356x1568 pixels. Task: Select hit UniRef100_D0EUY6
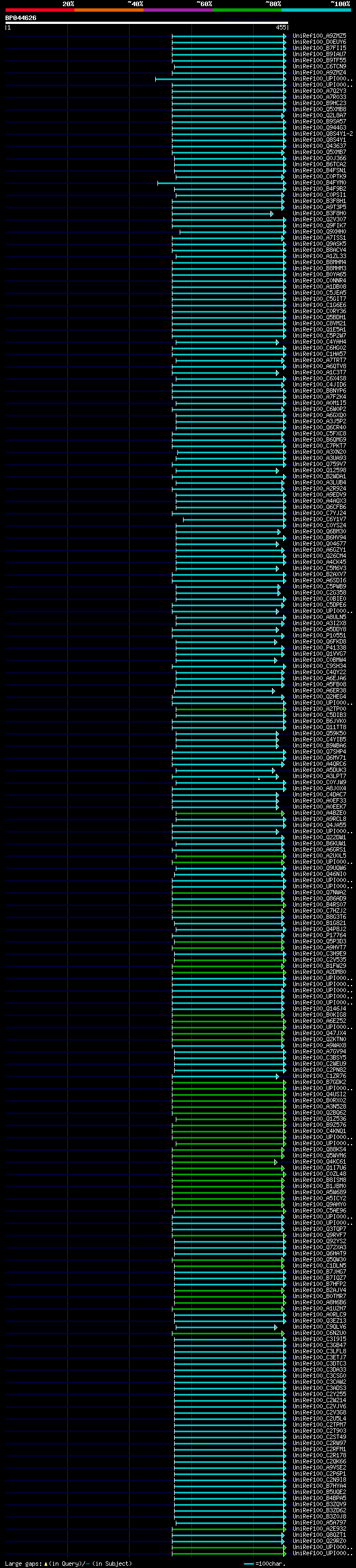click(x=319, y=42)
